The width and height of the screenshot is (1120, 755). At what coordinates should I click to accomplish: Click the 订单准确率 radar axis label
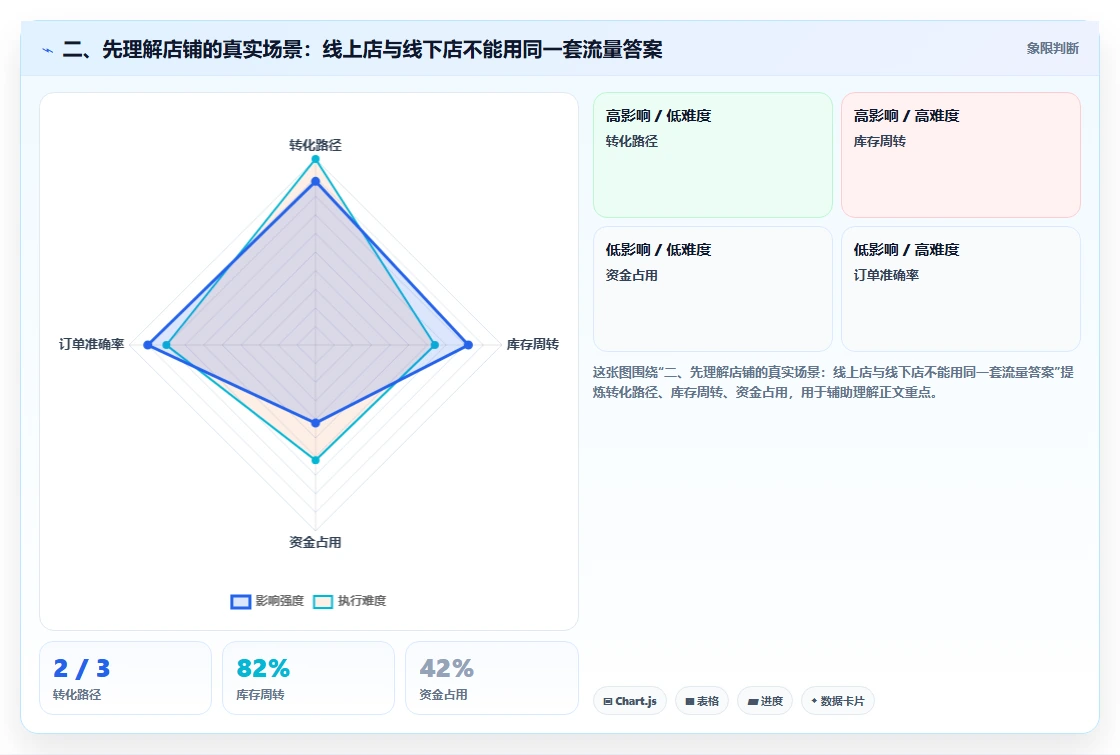(x=91, y=344)
